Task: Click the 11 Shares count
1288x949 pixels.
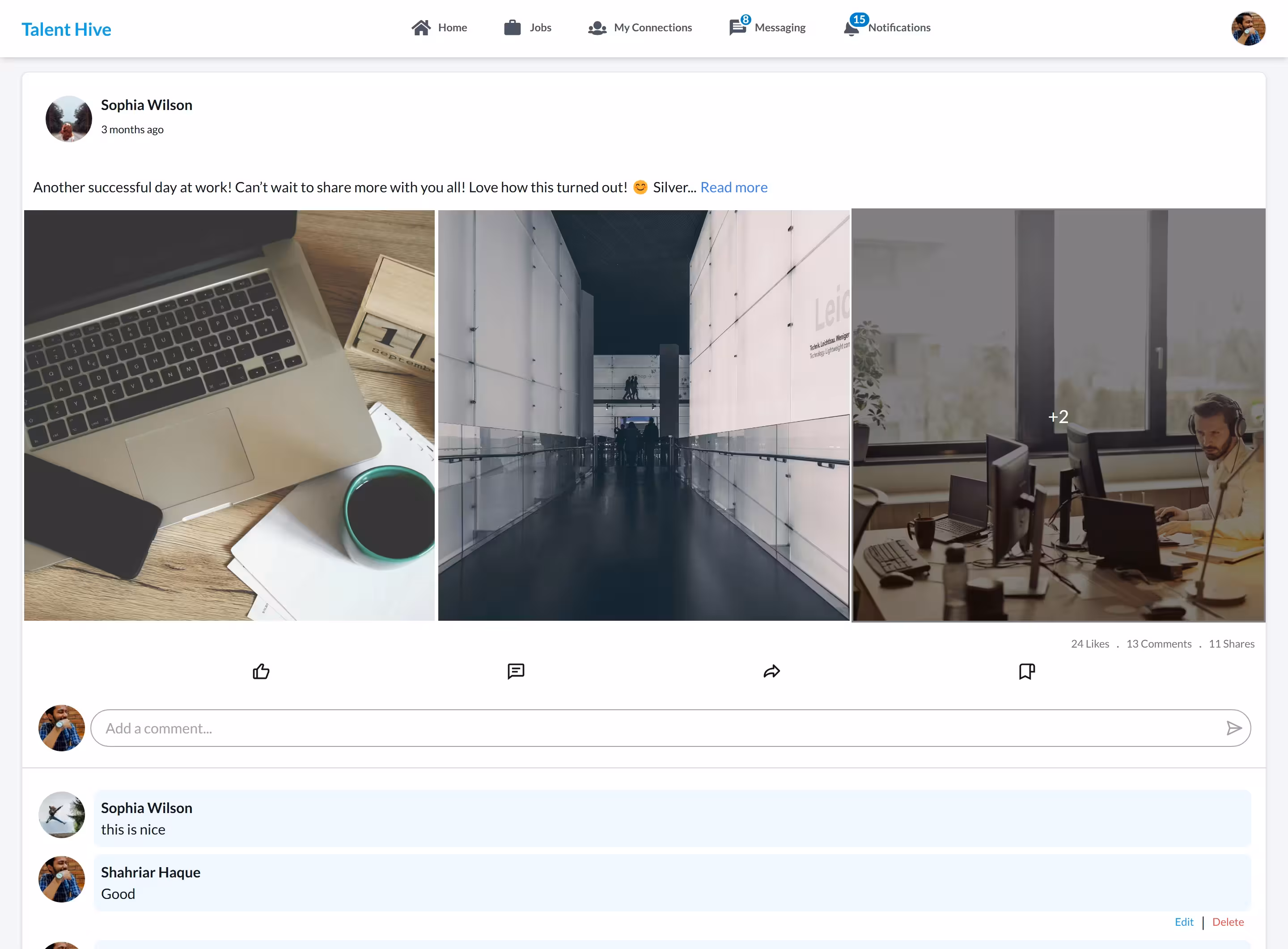Action: [x=1232, y=644]
